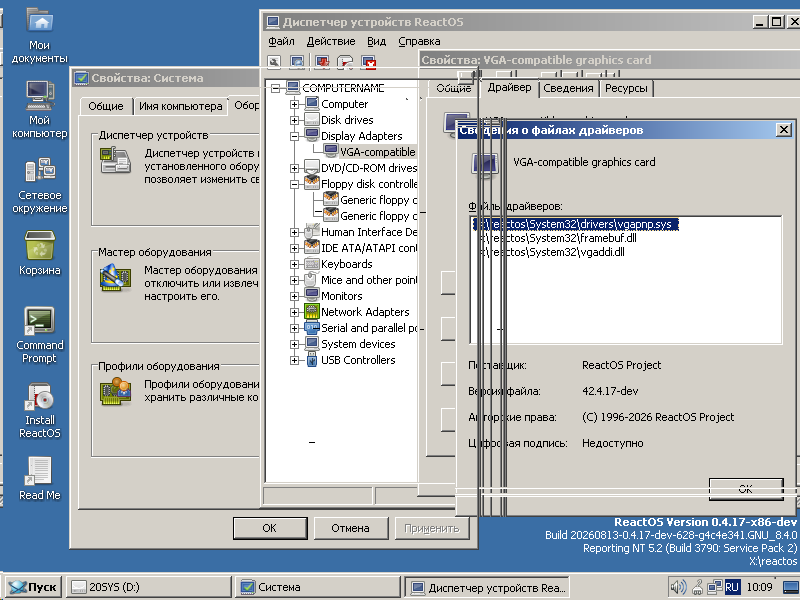800x600 pixels.
Task: Click the network connection tray icon
Action: click(x=714, y=587)
